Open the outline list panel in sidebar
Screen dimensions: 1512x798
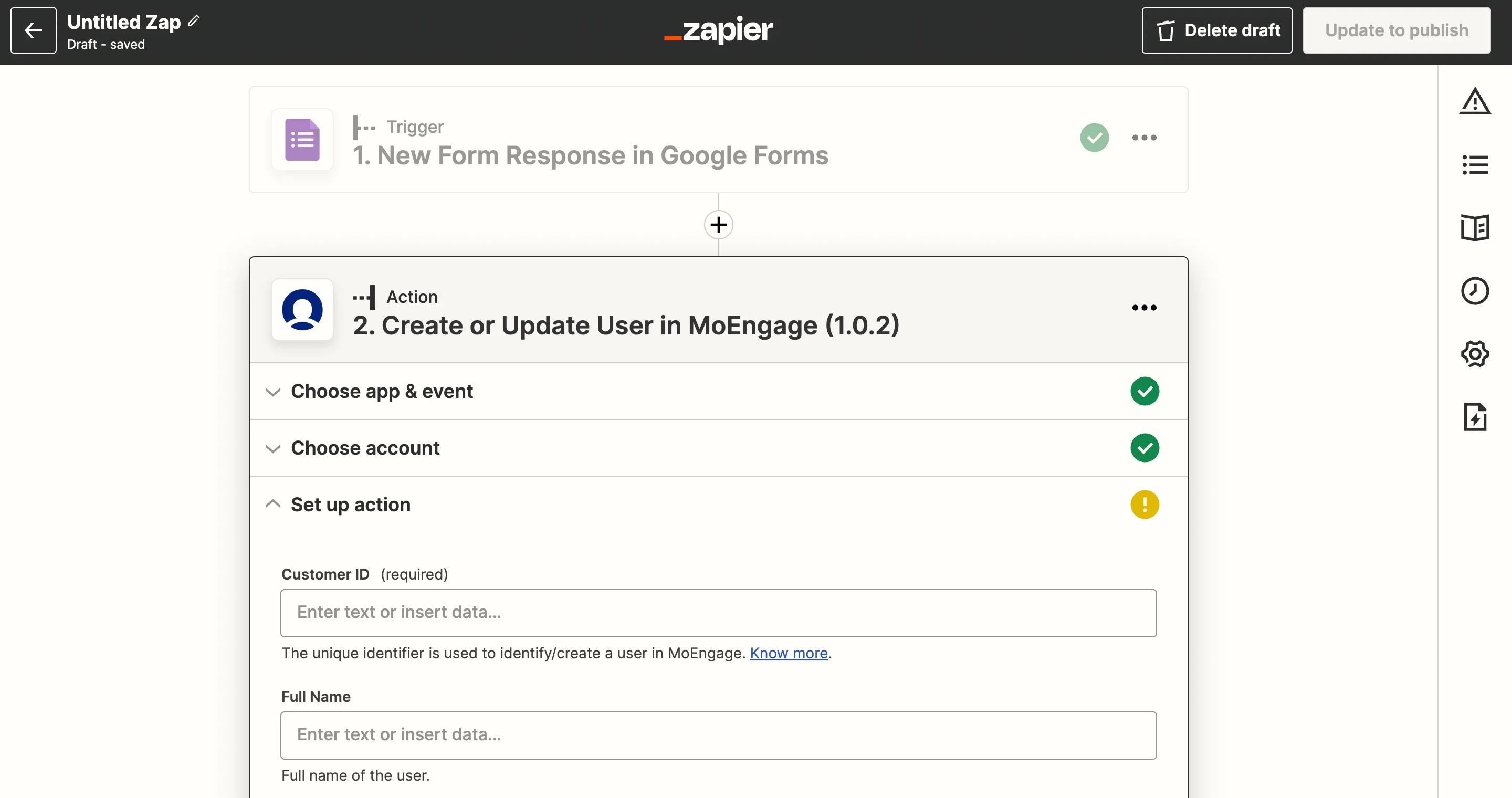pos(1474,165)
